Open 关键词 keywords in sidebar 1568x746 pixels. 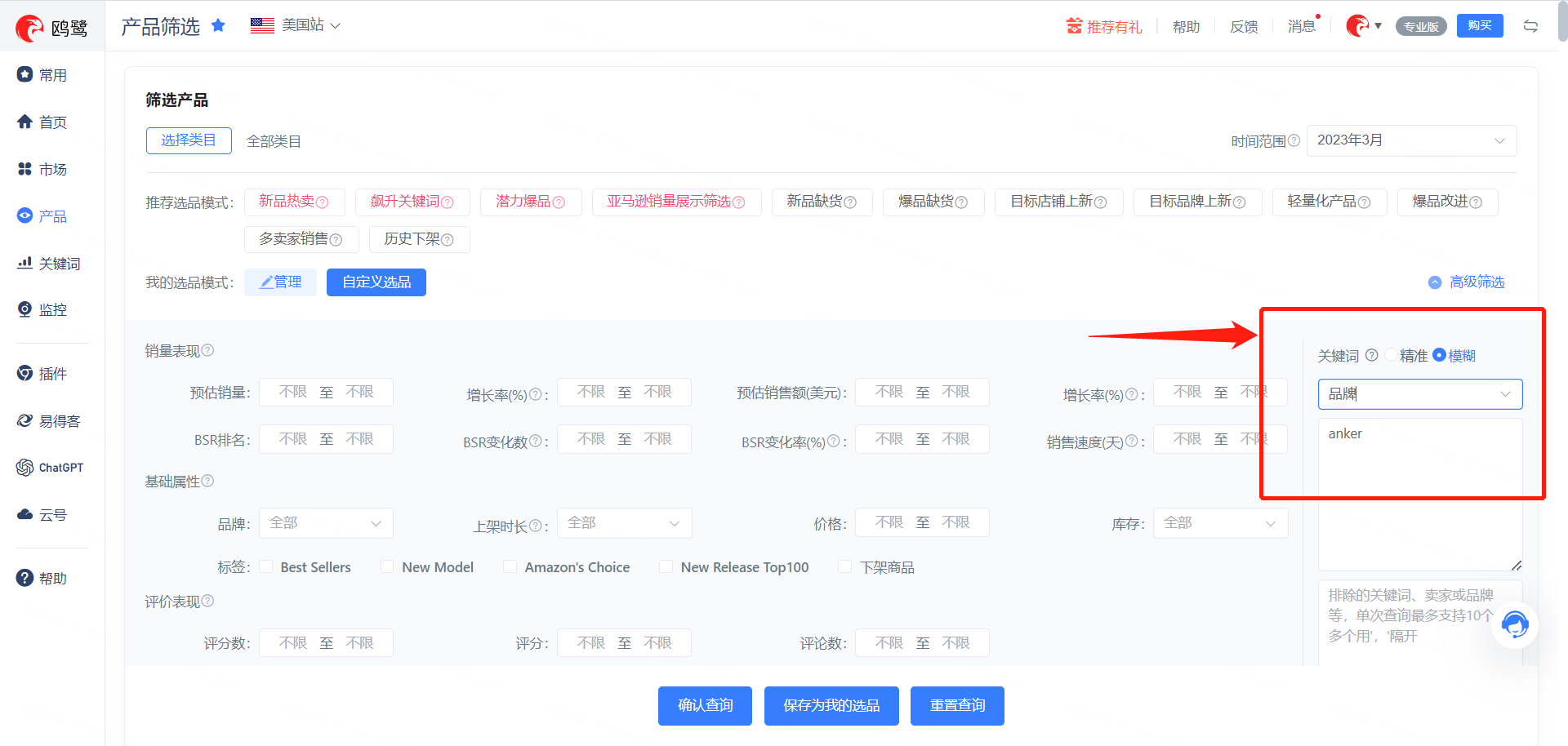coord(49,264)
